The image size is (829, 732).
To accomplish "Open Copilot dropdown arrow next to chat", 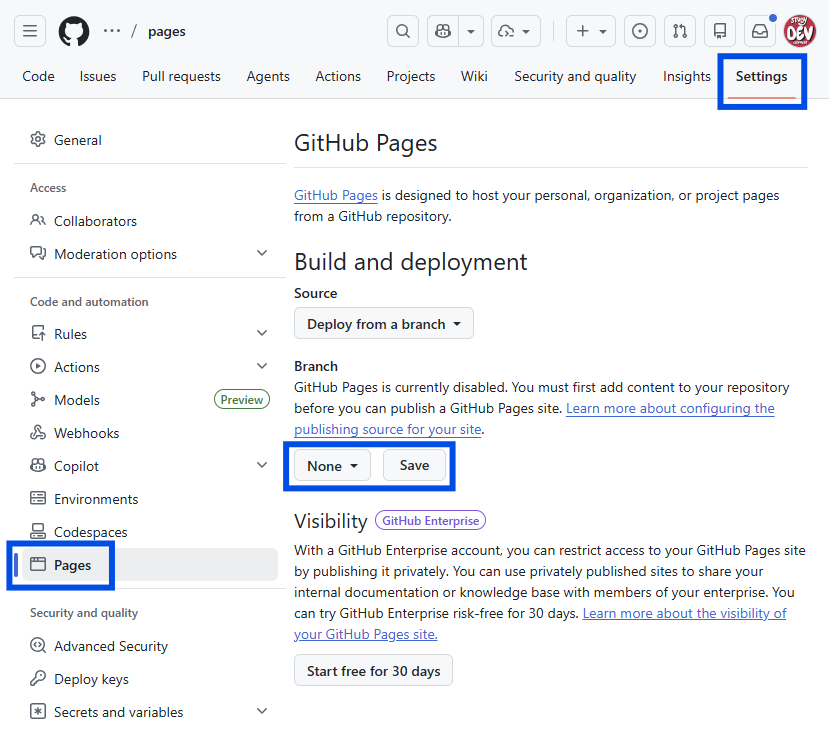I will [x=471, y=31].
